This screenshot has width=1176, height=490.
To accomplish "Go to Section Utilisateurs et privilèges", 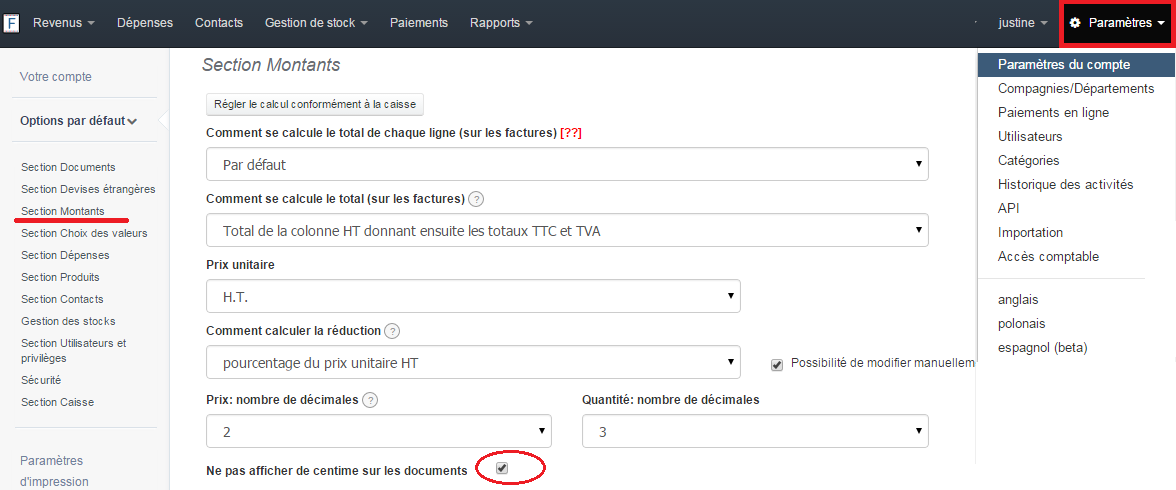I will 74,350.
